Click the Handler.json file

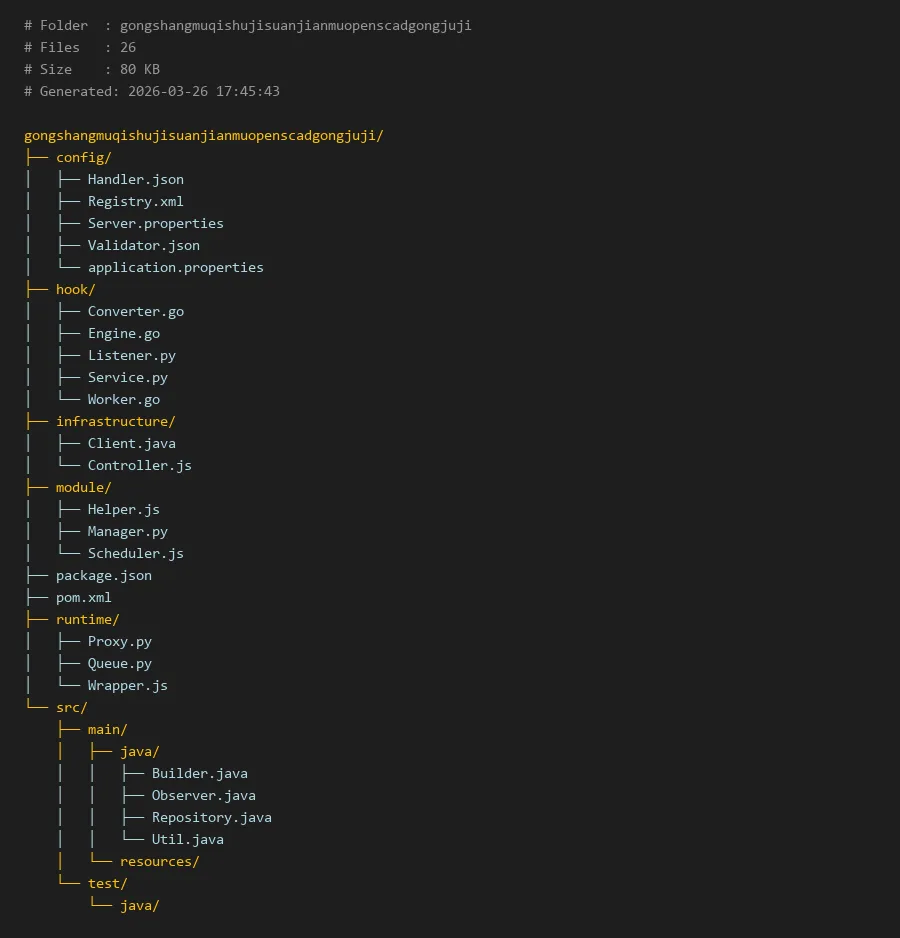click(135, 179)
